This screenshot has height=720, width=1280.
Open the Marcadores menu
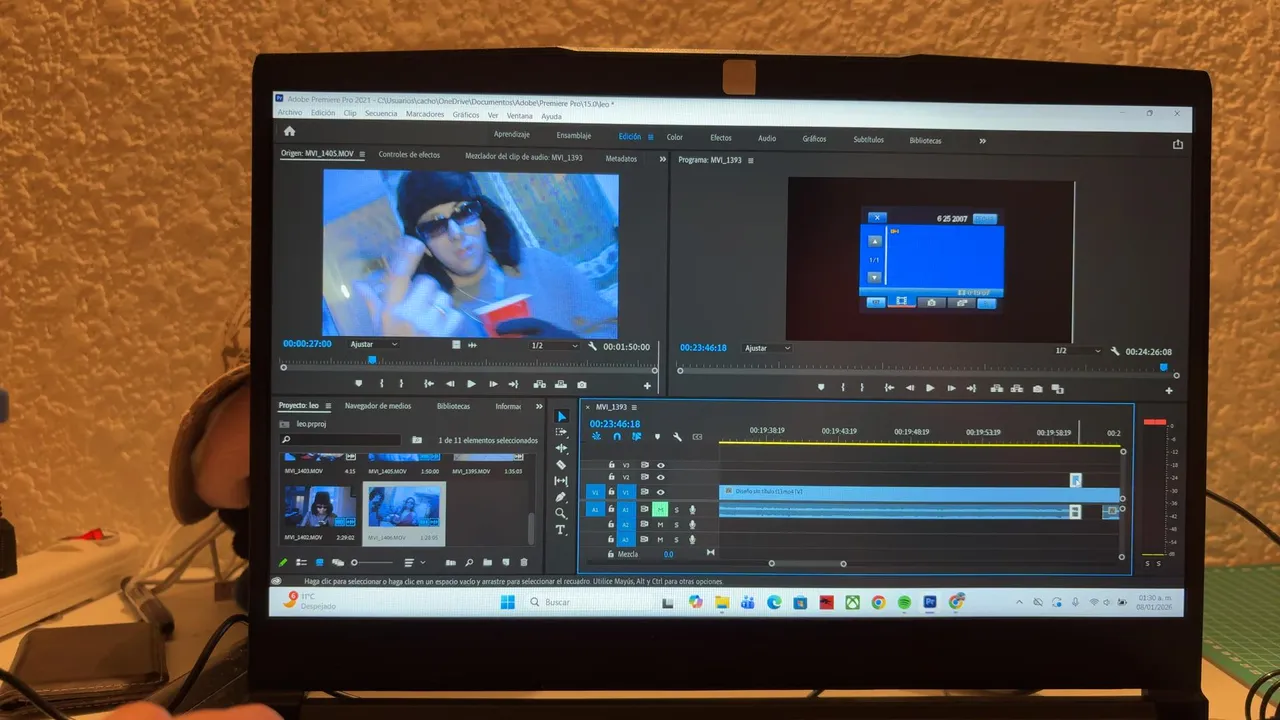coord(425,114)
